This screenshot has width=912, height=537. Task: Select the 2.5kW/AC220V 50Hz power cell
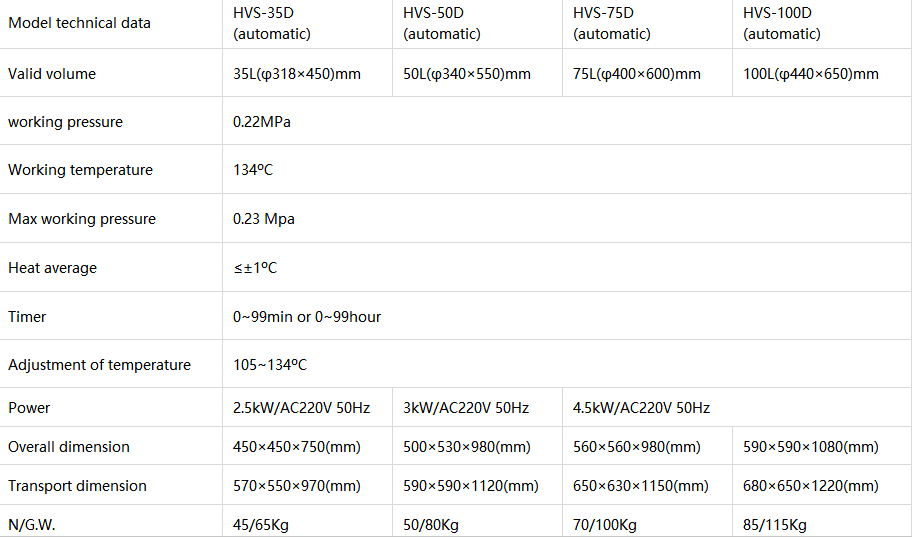pyautogui.click(x=302, y=408)
